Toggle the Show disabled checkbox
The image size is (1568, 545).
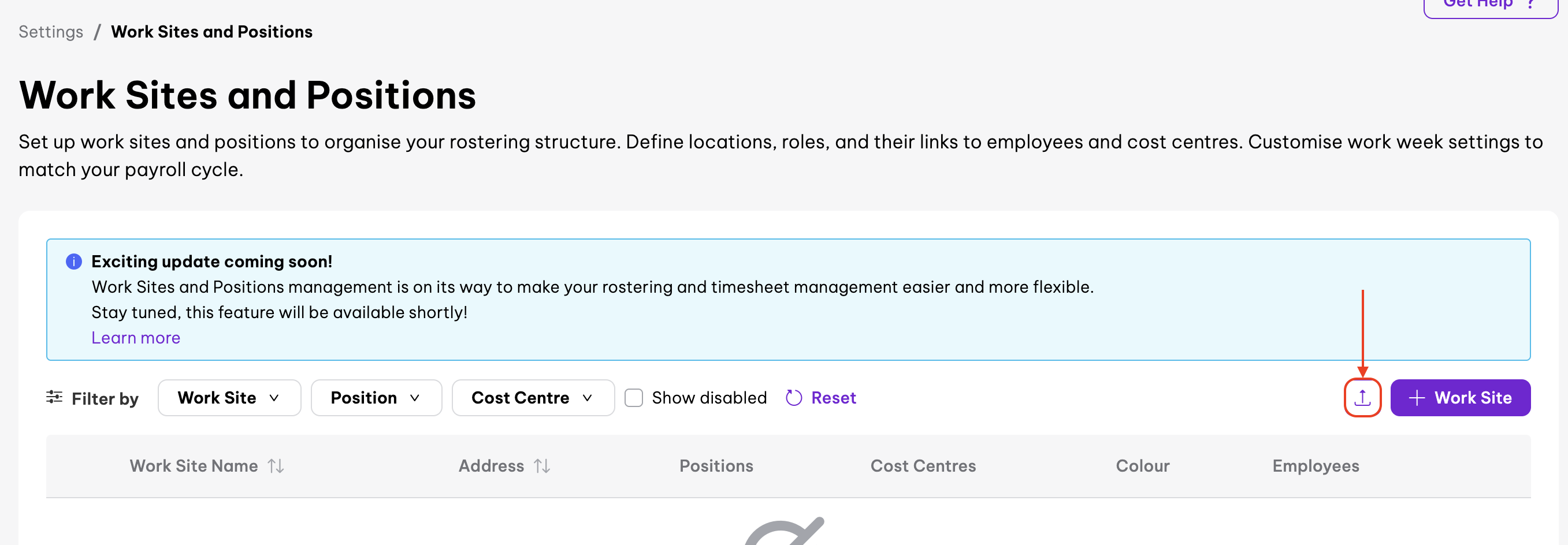pyautogui.click(x=634, y=398)
